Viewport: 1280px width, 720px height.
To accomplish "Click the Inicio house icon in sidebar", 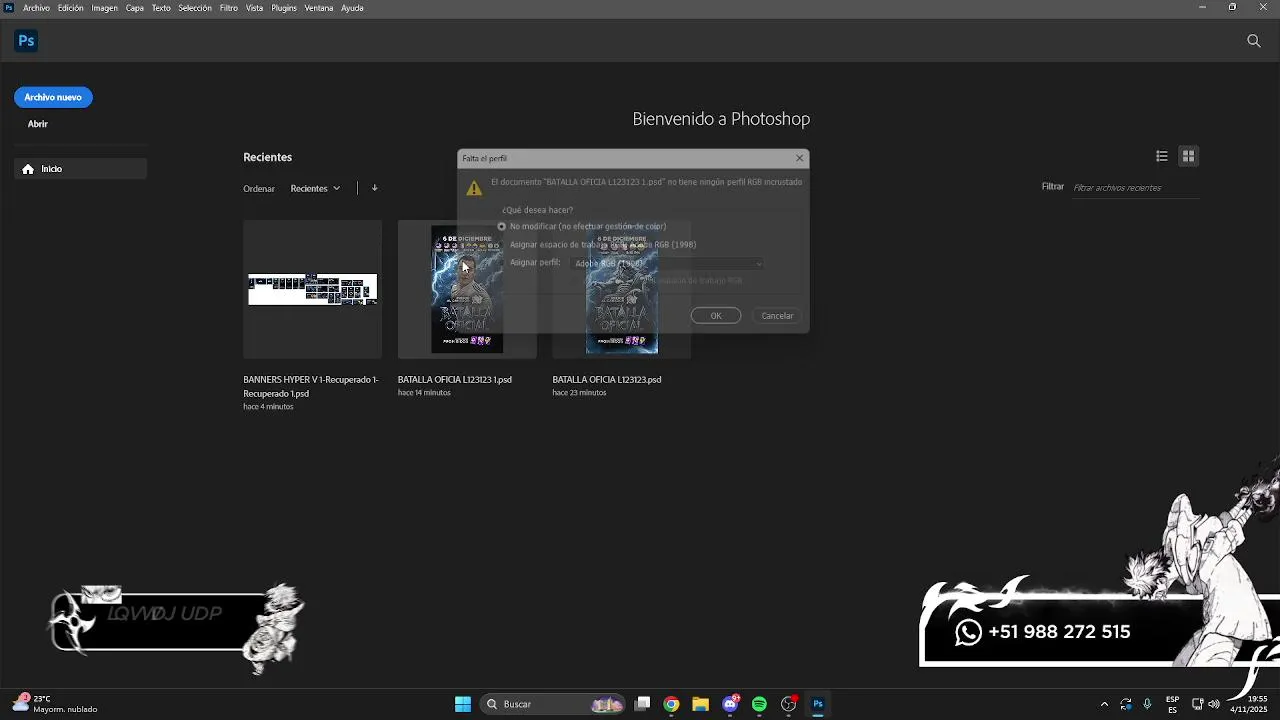I will tap(28, 169).
